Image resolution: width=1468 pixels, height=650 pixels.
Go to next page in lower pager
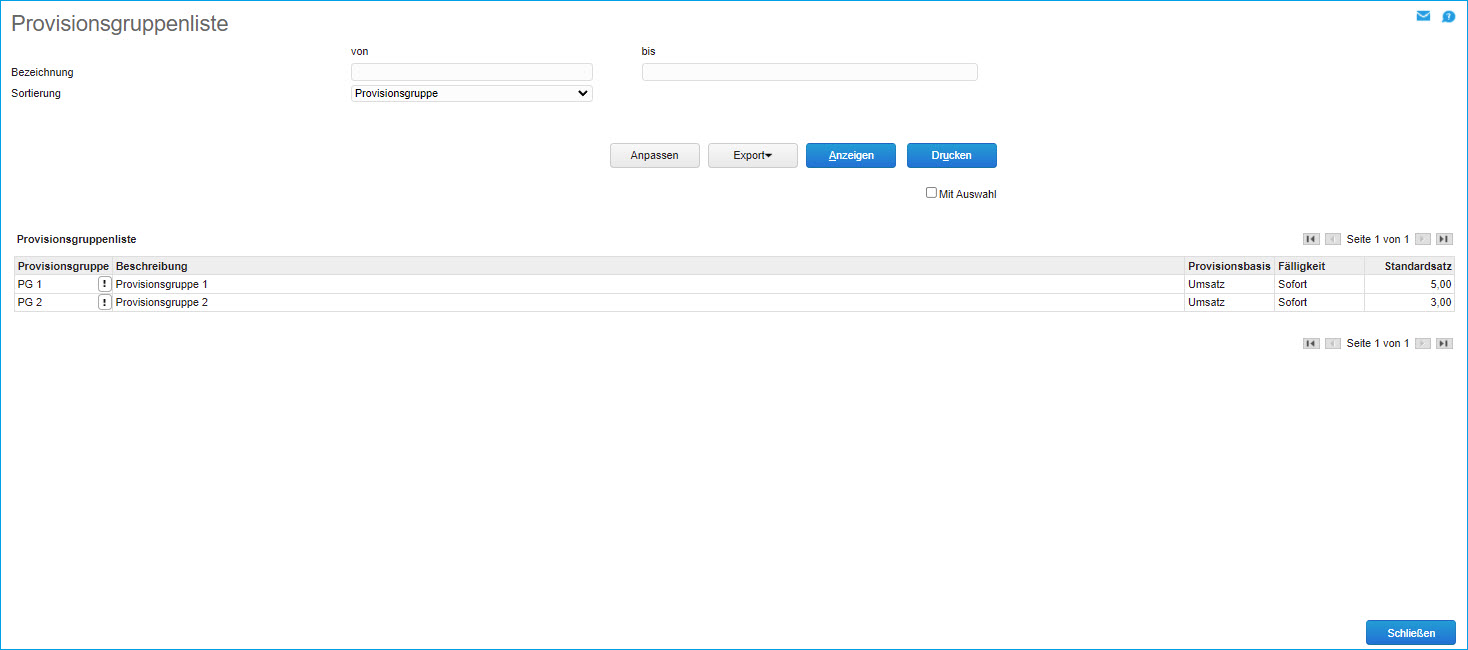click(x=1423, y=343)
